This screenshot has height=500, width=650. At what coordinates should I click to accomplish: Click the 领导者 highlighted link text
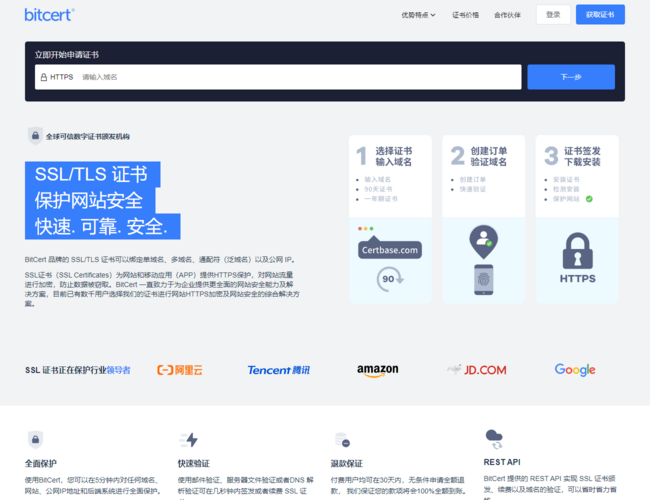coord(119,370)
